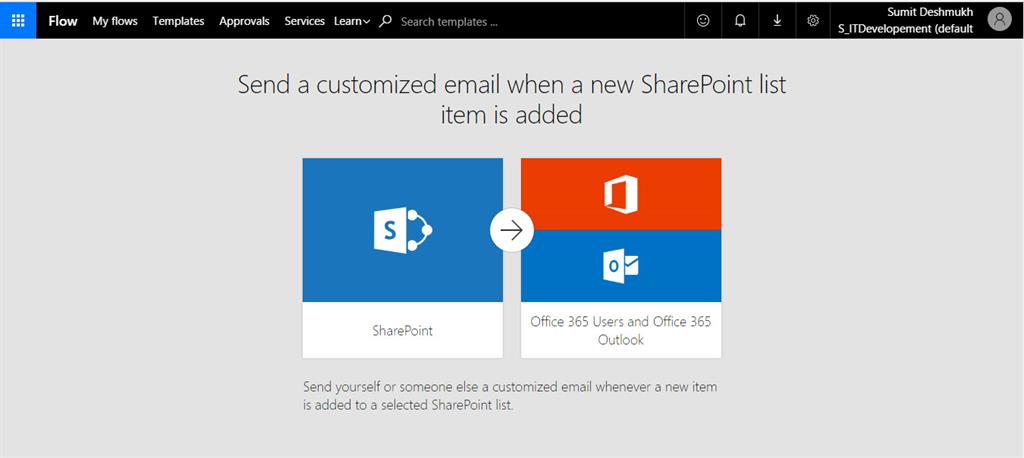Click the Flow home link

[x=63, y=21]
